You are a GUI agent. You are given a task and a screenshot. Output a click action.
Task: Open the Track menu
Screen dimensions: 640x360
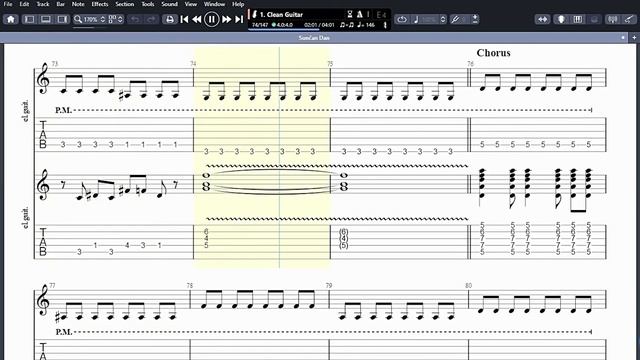(42, 4)
